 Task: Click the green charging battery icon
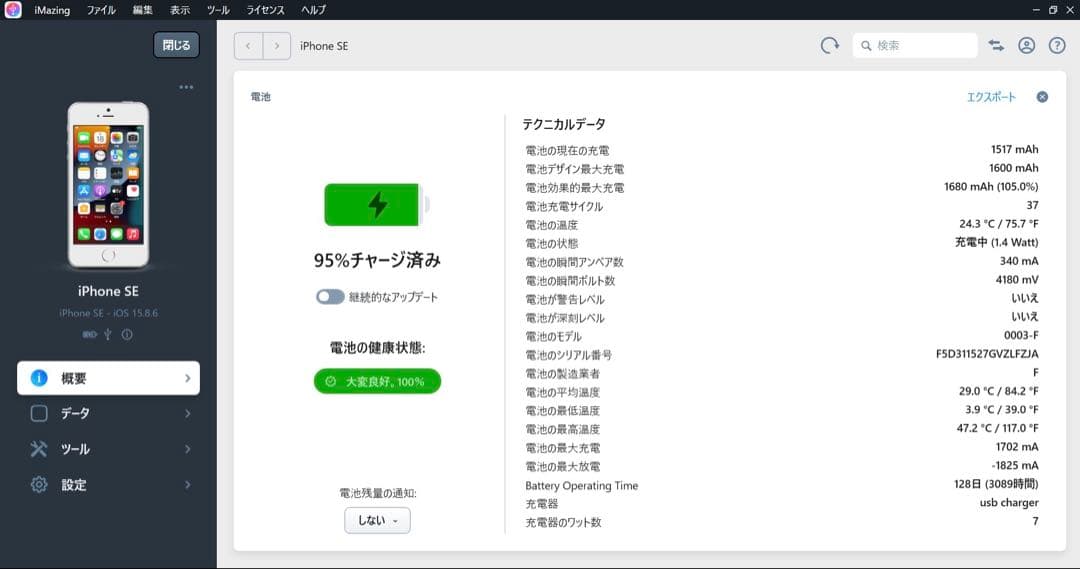(x=377, y=205)
